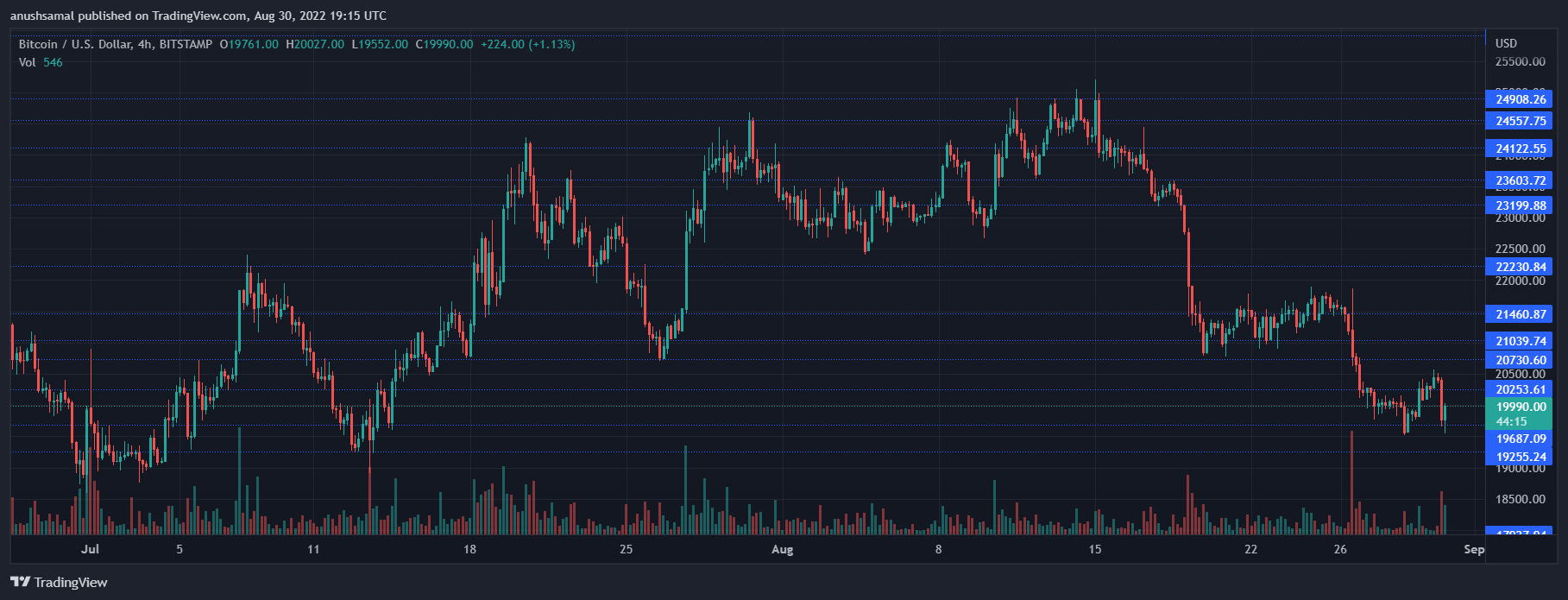Click the 44:15 candle countdown timer
1568x600 pixels.
pos(1511,422)
